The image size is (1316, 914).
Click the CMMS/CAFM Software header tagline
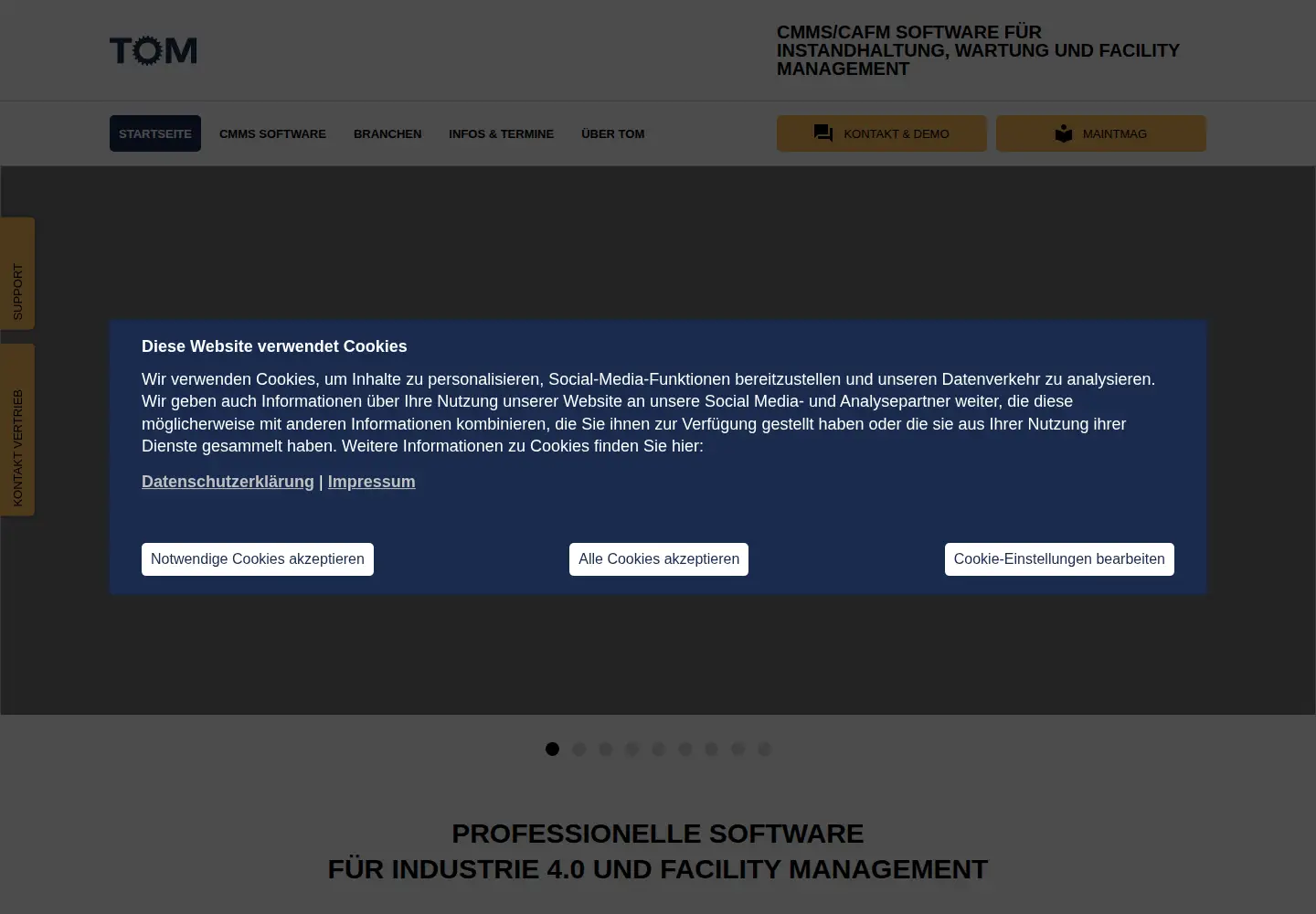978,50
